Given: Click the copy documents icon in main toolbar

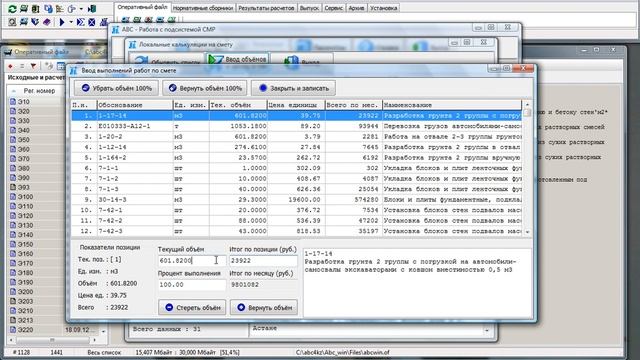Looking at the screenshot, I should 48,9.
